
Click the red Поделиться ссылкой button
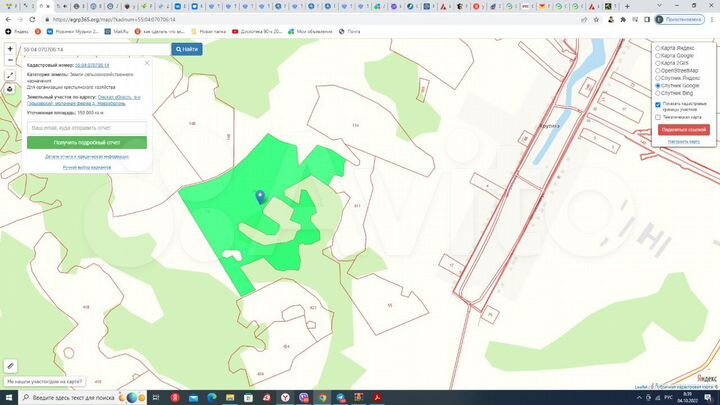click(684, 130)
